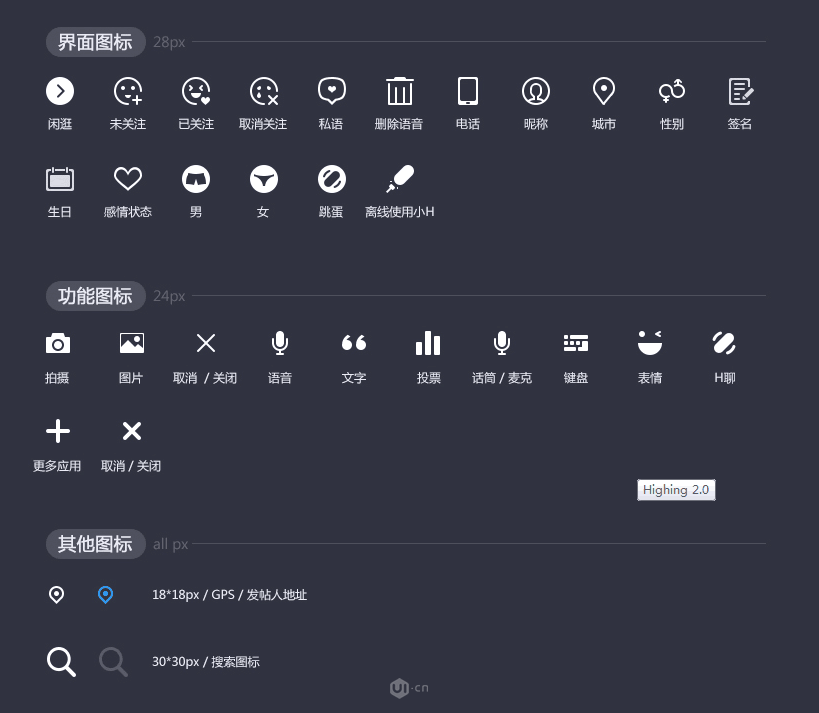Click the 更多应用 plus icon
Viewport: 819px width, 713px height.
58,431
